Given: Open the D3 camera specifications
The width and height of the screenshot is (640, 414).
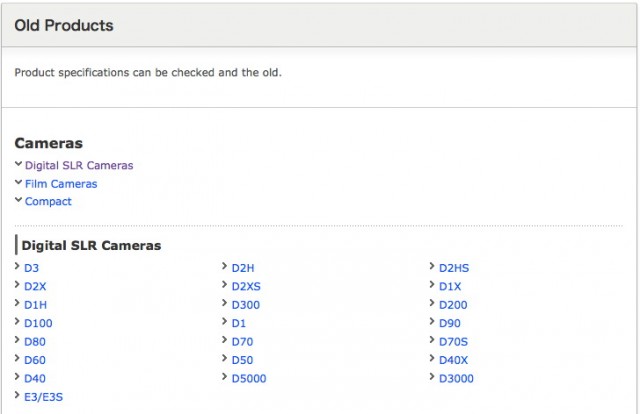Looking at the screenshot, I should pos(32,268).
